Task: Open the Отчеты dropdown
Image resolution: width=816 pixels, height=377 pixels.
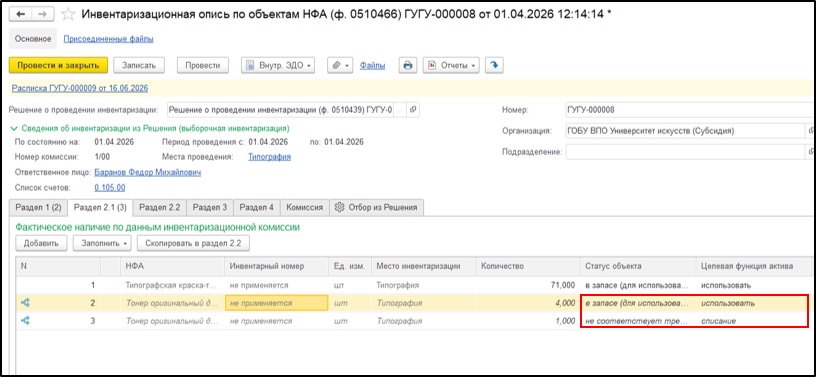Action: coord(451,65)
